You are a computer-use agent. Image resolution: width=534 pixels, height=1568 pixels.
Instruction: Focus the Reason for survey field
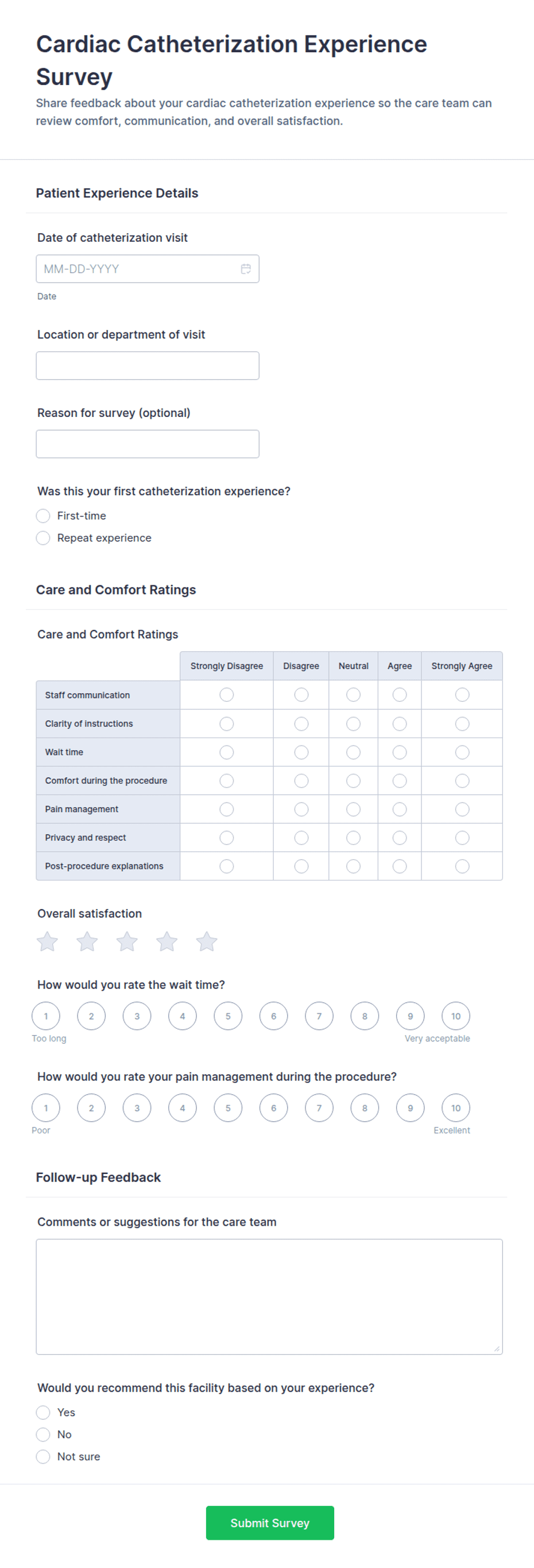click(x=148, y=444)
